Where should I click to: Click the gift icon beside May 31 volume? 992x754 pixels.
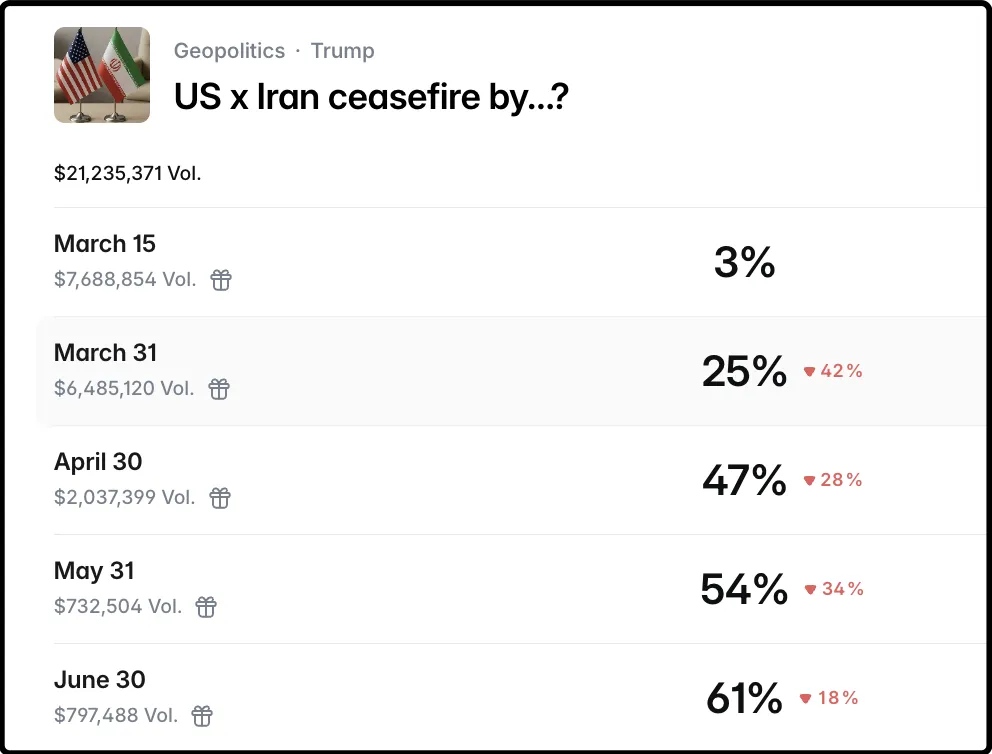coord(206,607)
